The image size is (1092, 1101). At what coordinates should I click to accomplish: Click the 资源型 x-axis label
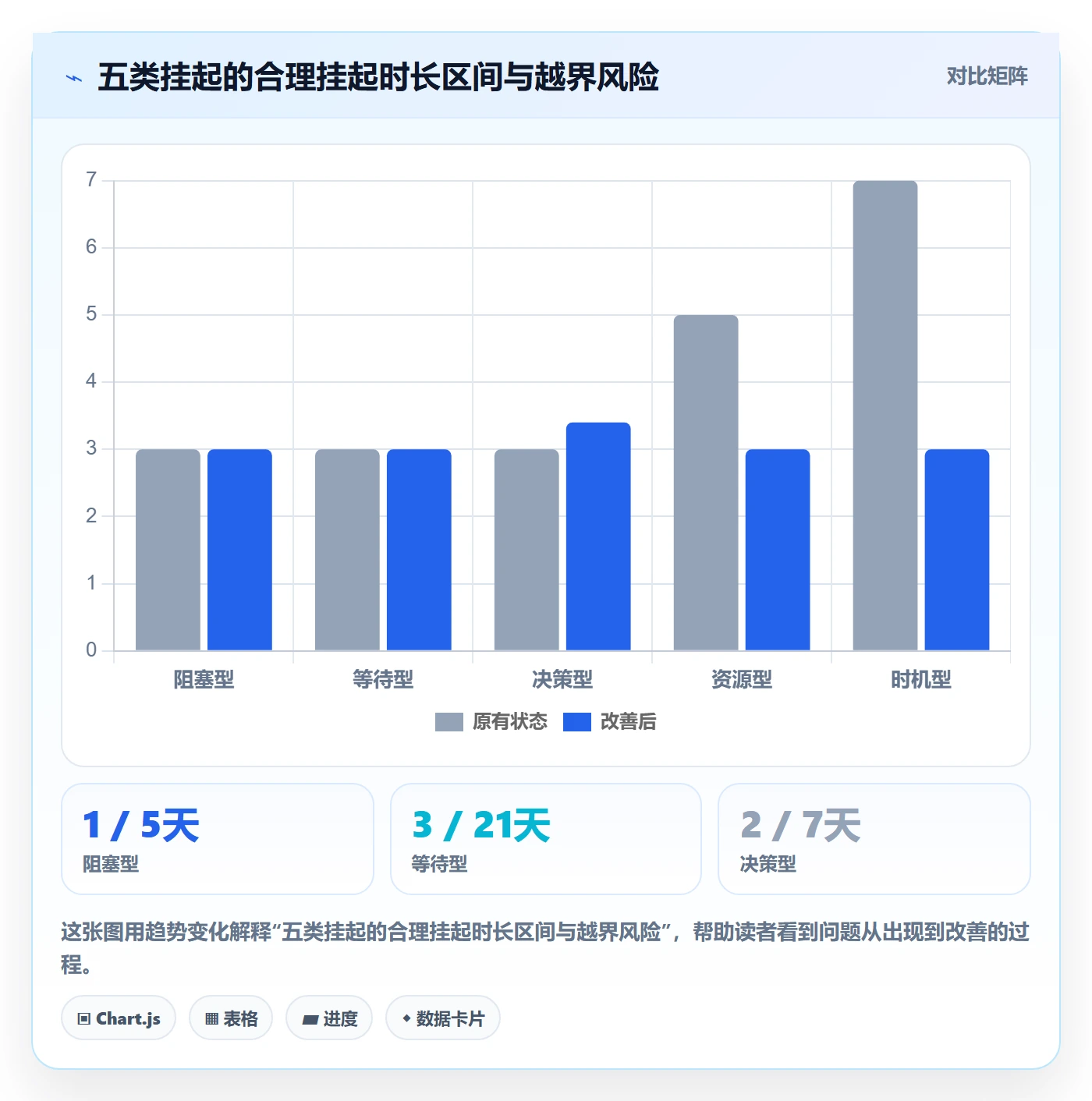point(742,680)
